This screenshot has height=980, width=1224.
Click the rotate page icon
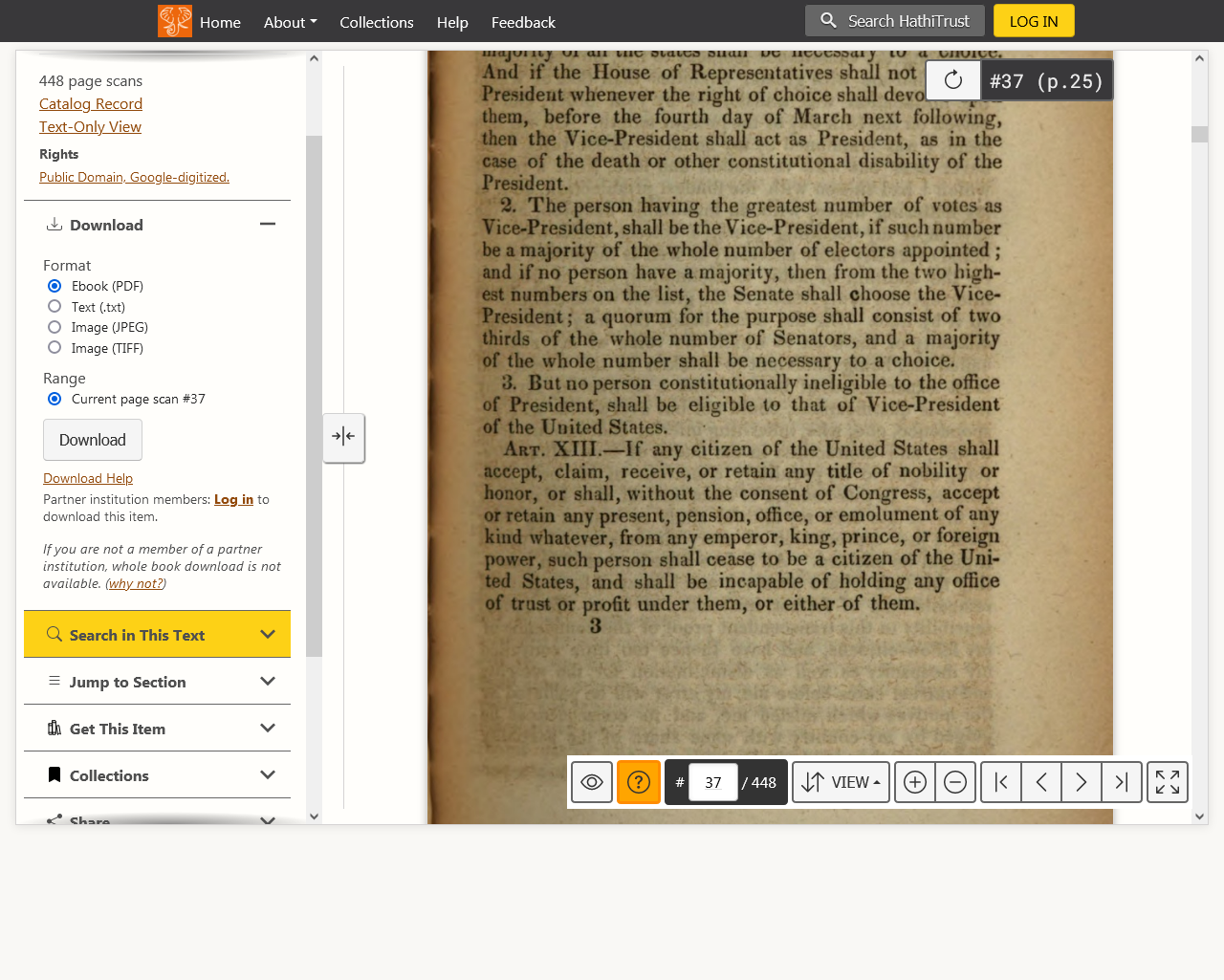pos(952,81)
